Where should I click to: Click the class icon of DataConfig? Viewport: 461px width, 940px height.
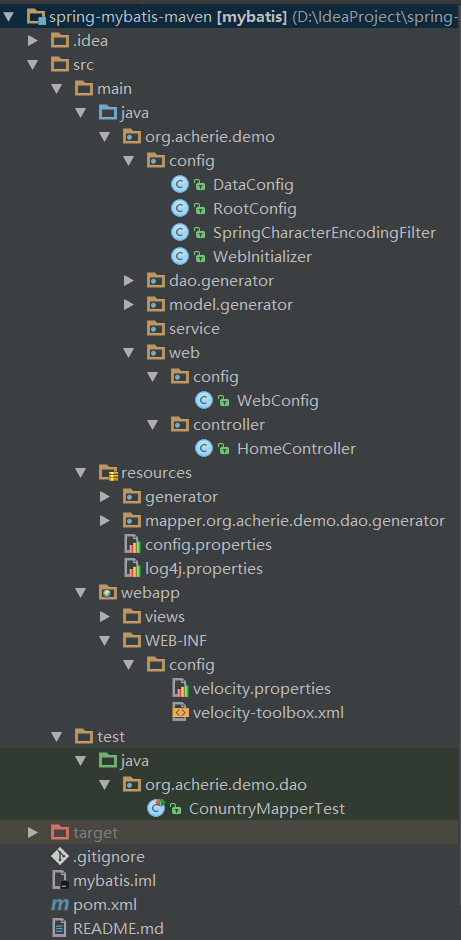point(180,185)
